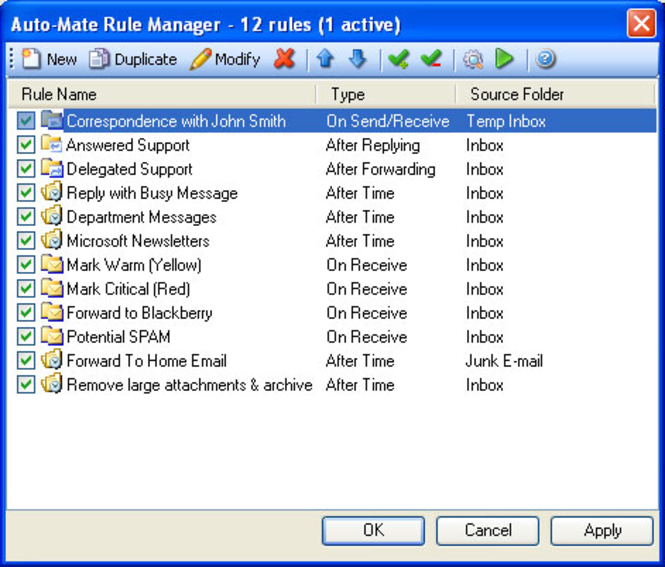Run rule with green play icon

pyautogui.click(x=504, y=59)
